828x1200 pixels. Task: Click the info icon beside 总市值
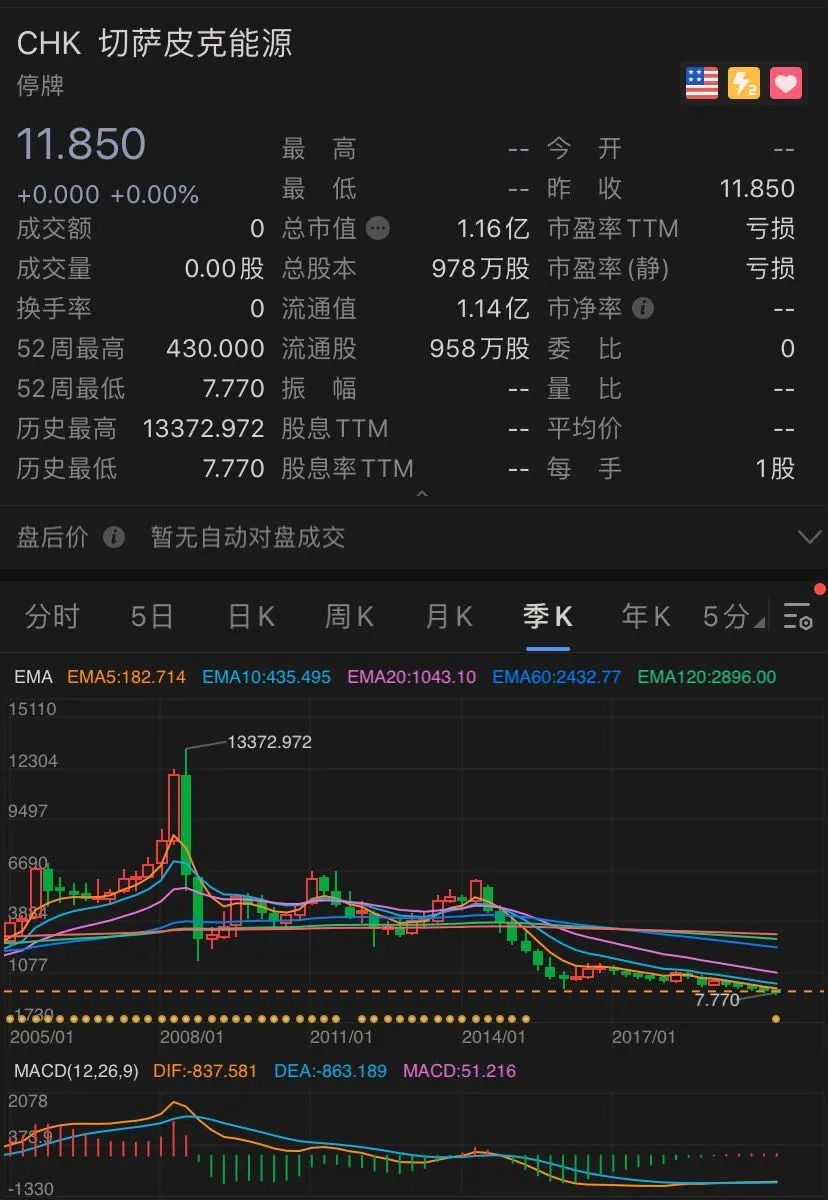378,228
